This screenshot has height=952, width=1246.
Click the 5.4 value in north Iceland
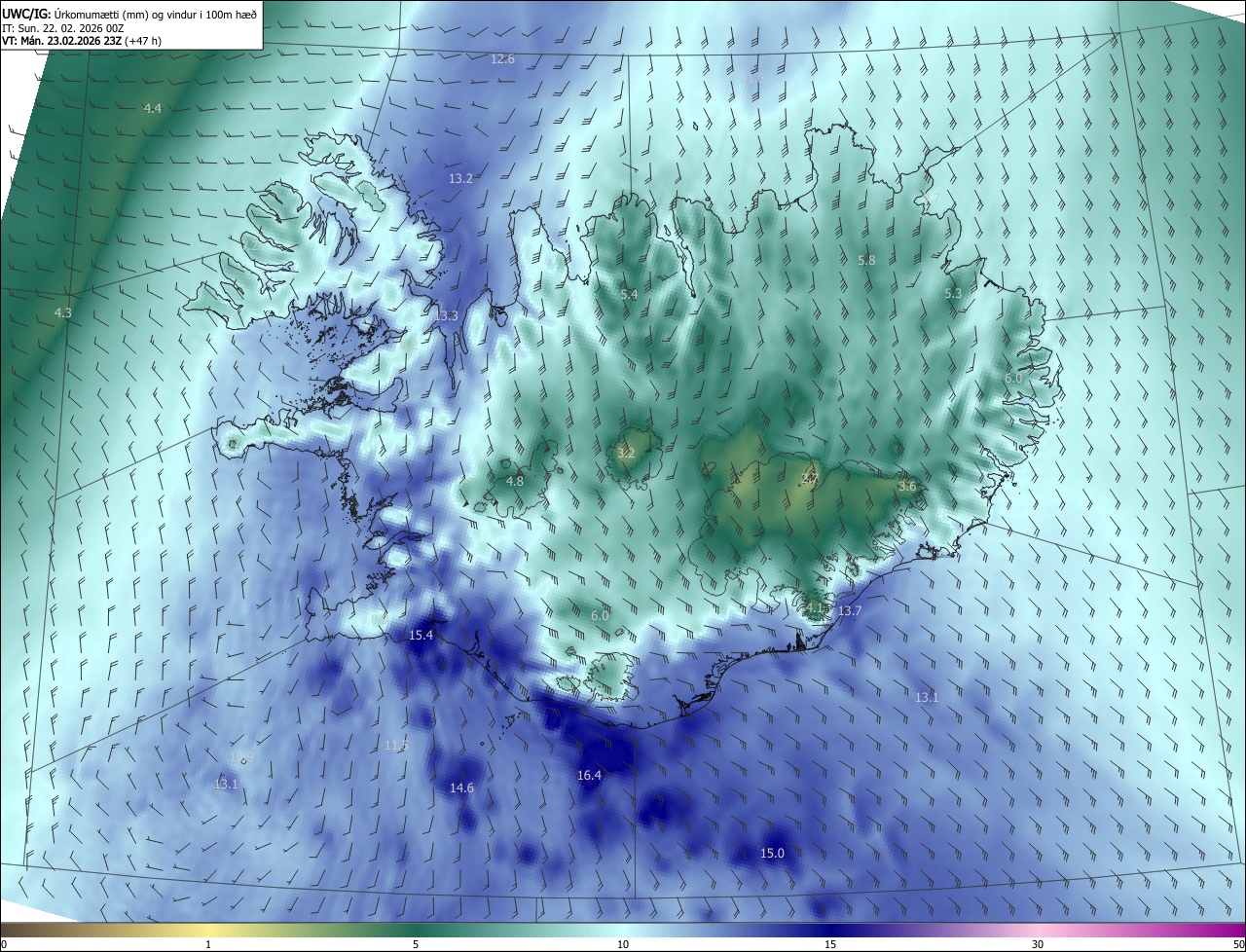click(629, 295)
